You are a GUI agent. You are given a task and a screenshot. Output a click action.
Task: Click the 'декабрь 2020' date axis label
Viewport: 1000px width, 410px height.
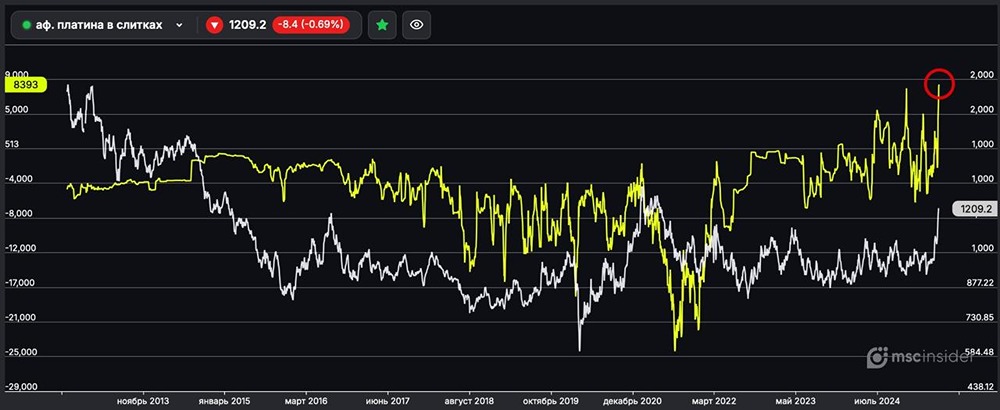(633, 401)
